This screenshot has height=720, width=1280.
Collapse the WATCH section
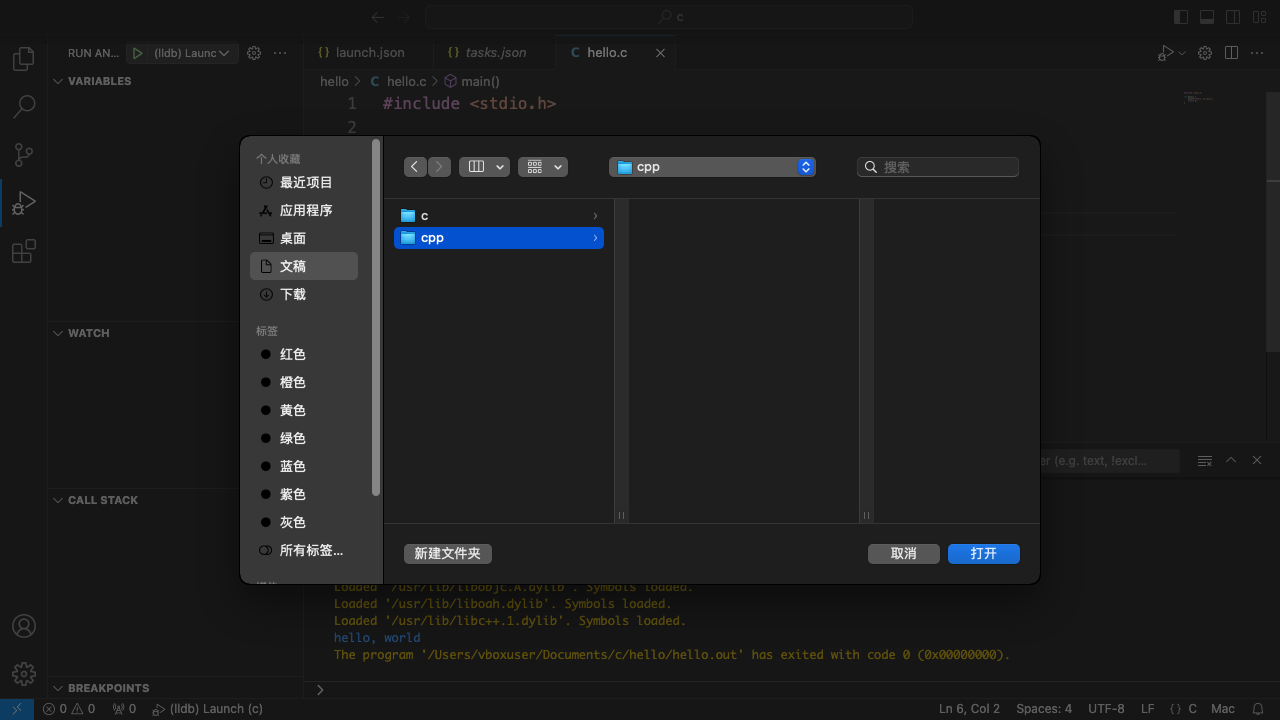58,333
